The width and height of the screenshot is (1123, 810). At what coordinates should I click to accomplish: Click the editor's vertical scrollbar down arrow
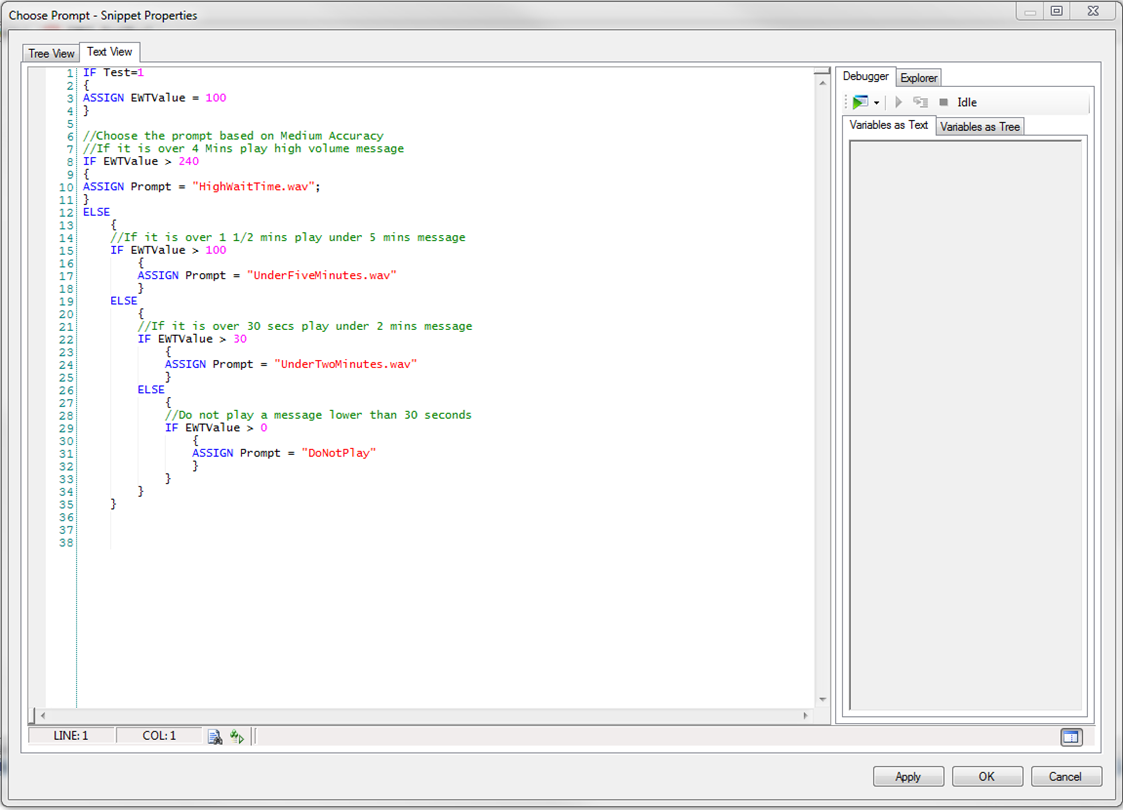click(x=823, y=700)
